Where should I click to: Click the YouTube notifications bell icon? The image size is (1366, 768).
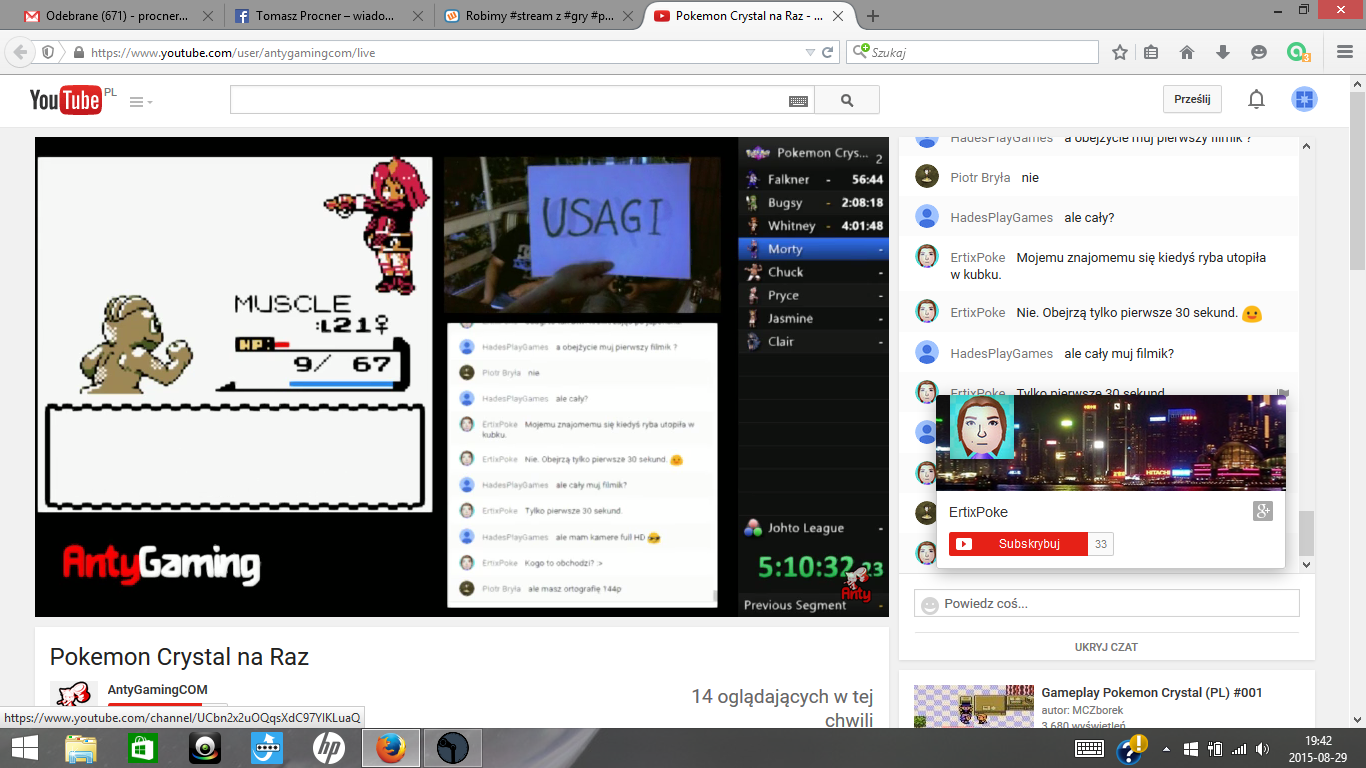(x=1256, y=99)
